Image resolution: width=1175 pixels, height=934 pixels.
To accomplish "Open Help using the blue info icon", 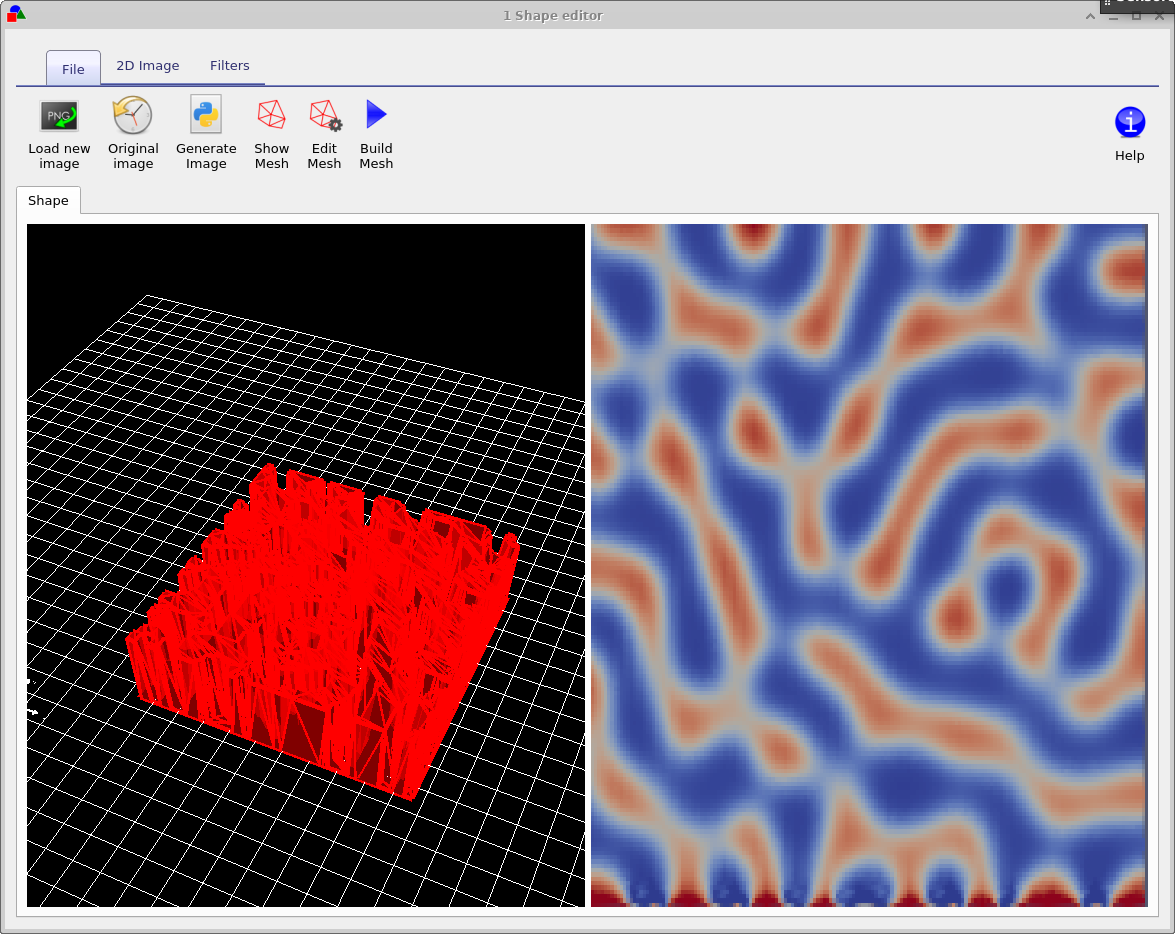I will (1129, 120).
